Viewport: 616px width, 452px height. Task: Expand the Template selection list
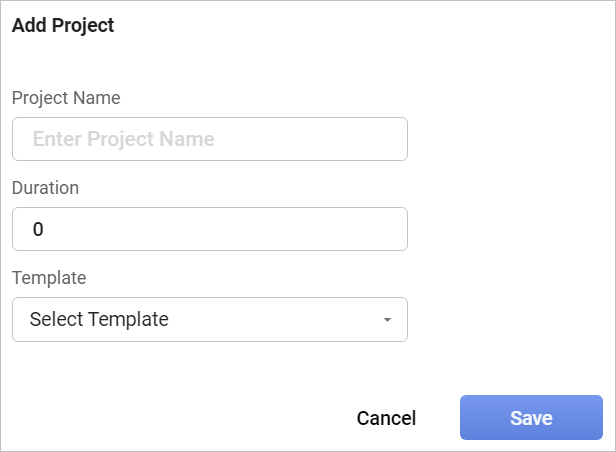click(387, 320)
